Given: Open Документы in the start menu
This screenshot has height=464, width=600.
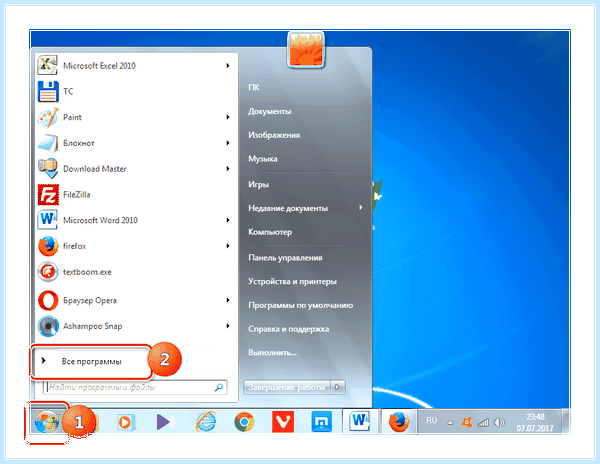Looking at the screenshot, I should pyautogui.click(x=269, y=111).
